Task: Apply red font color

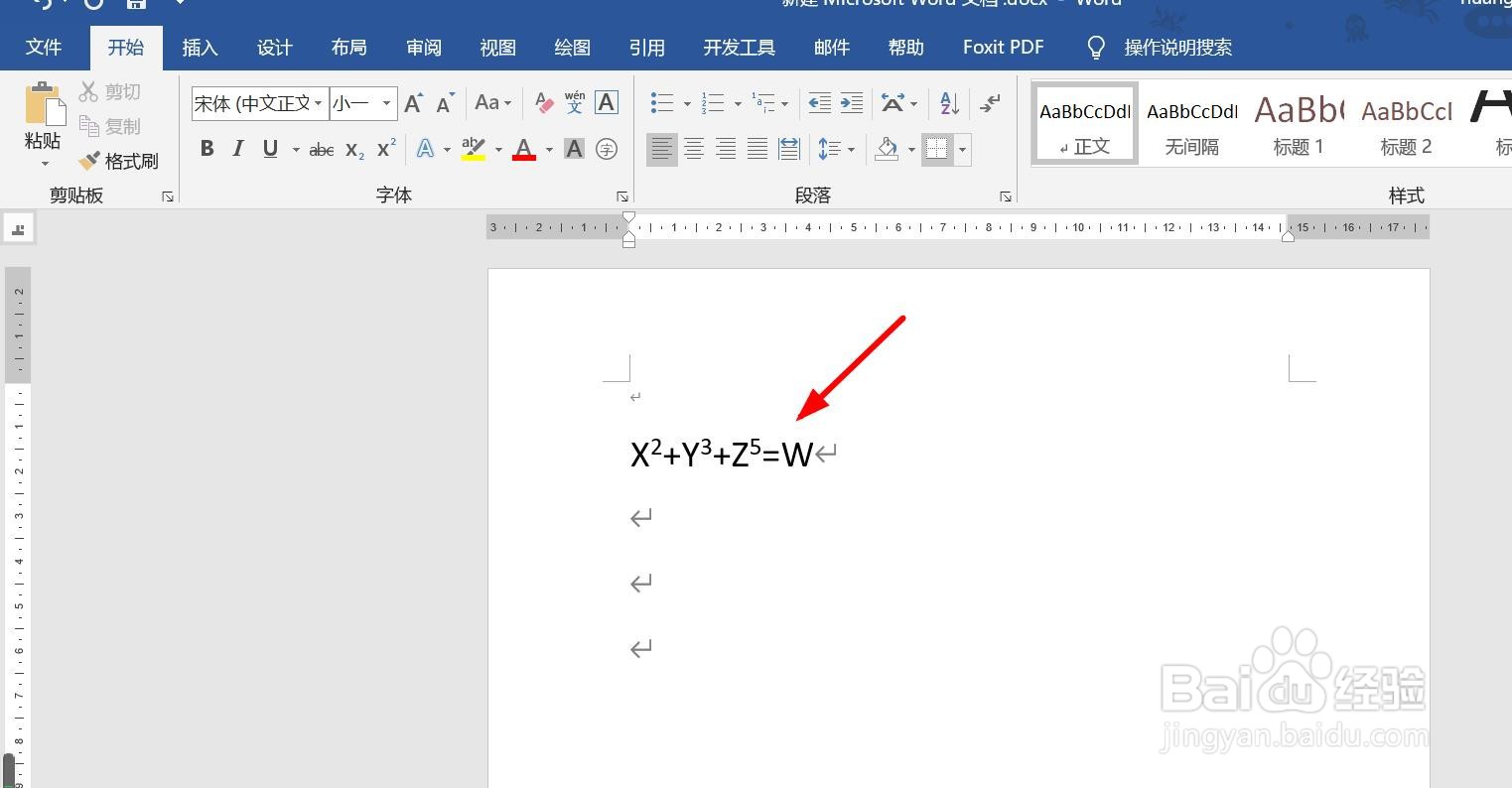Action: 524,149
